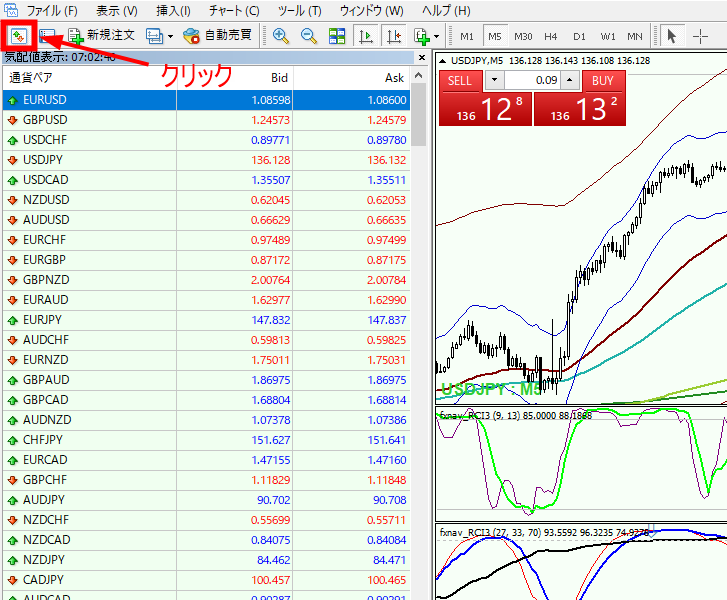The image size is (727, 600).
Task: Open the 挿入(I) menu
Action: 173,10
